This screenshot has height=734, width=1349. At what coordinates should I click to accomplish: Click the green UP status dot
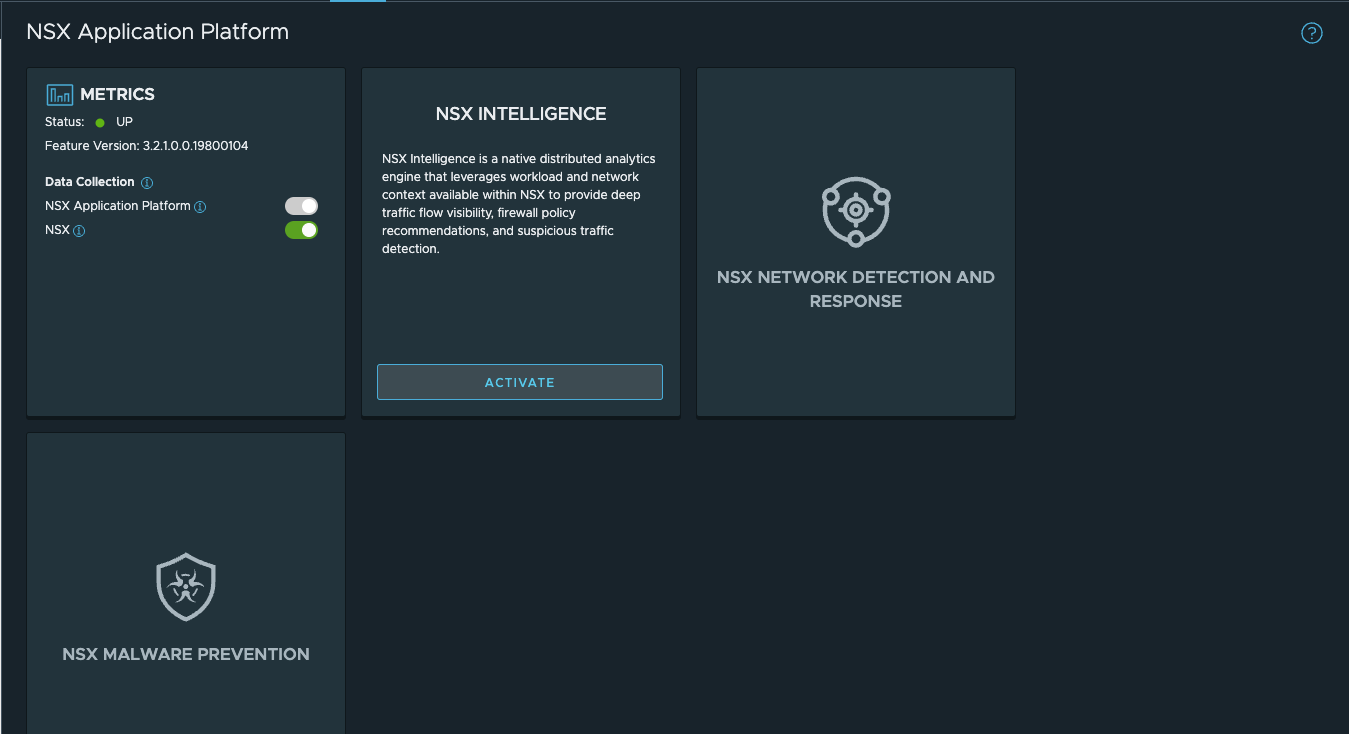click(100, 123)
